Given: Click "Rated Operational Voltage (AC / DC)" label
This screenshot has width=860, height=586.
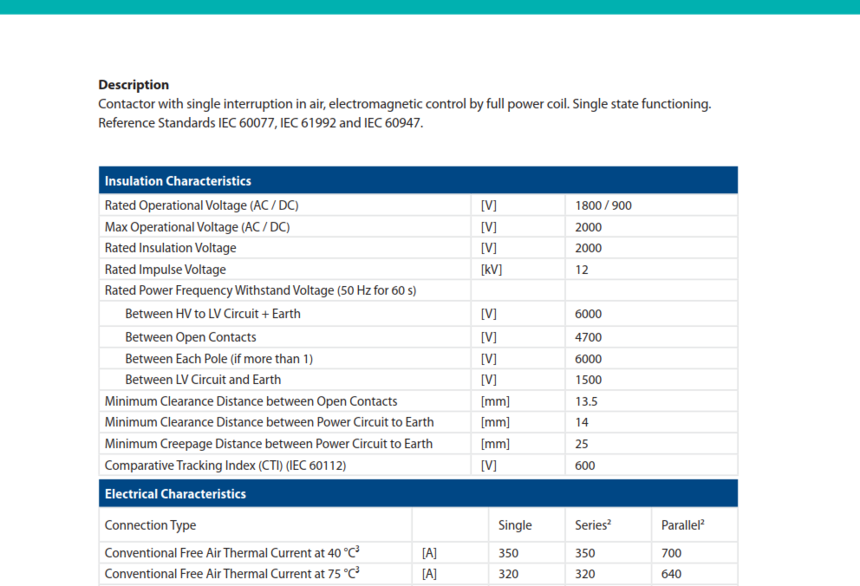Looking at the screenshot, I should click(x=201, y=205).
